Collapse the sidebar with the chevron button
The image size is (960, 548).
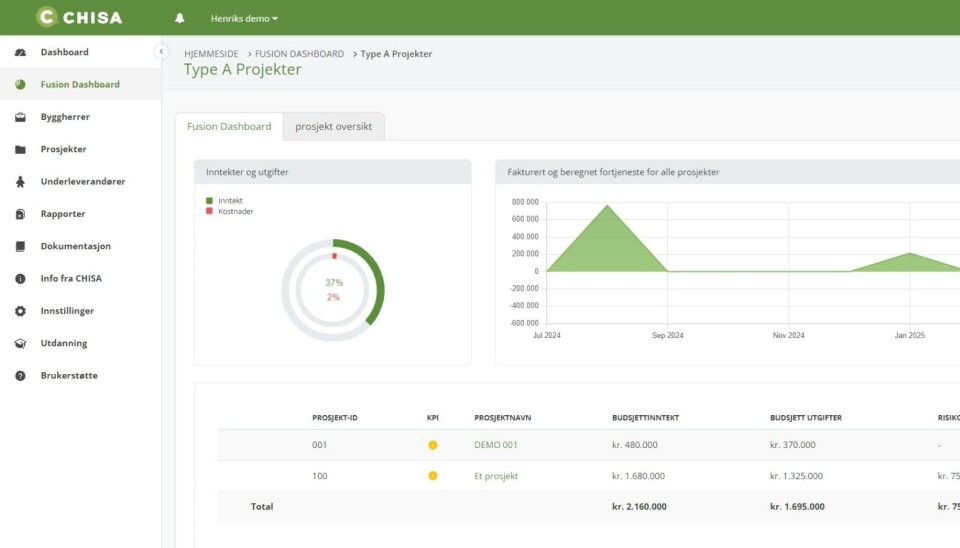click(161, 51)
